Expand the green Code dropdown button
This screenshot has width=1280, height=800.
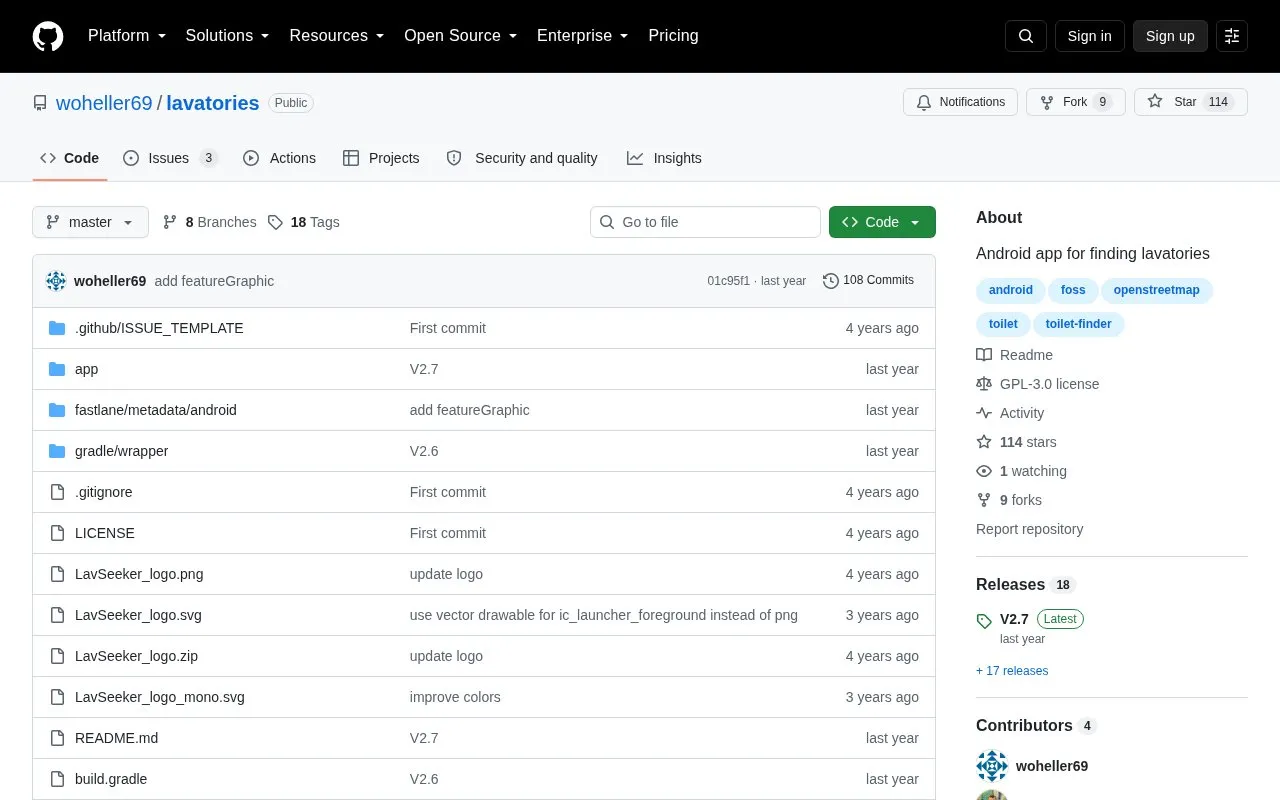[882, 222]
